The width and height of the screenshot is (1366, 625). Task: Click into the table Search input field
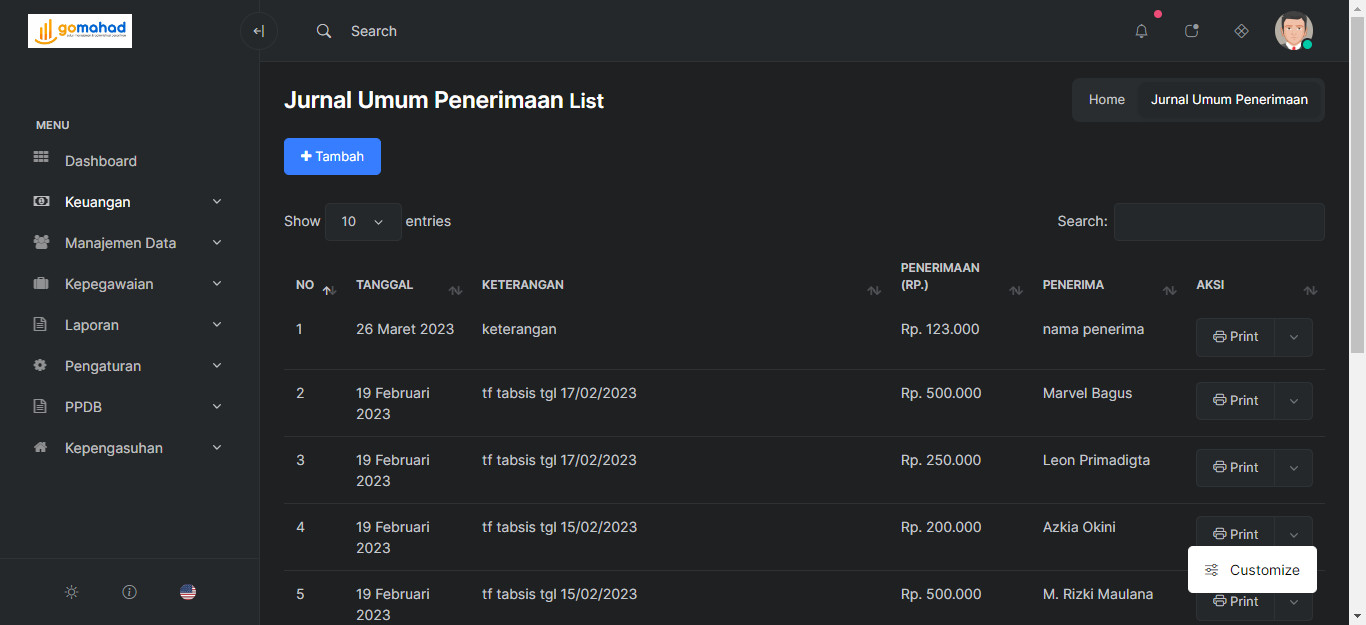coord(1218,222)
